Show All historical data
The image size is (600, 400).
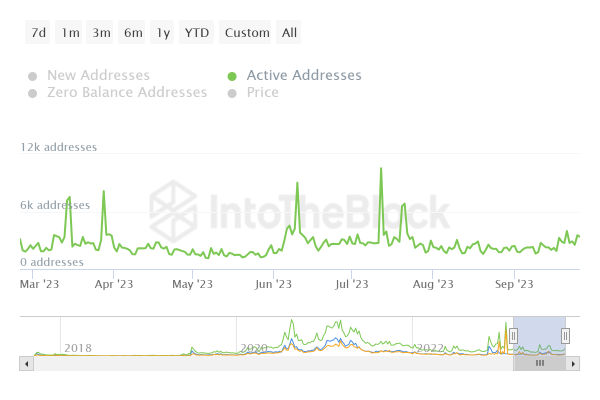(289, 33)
